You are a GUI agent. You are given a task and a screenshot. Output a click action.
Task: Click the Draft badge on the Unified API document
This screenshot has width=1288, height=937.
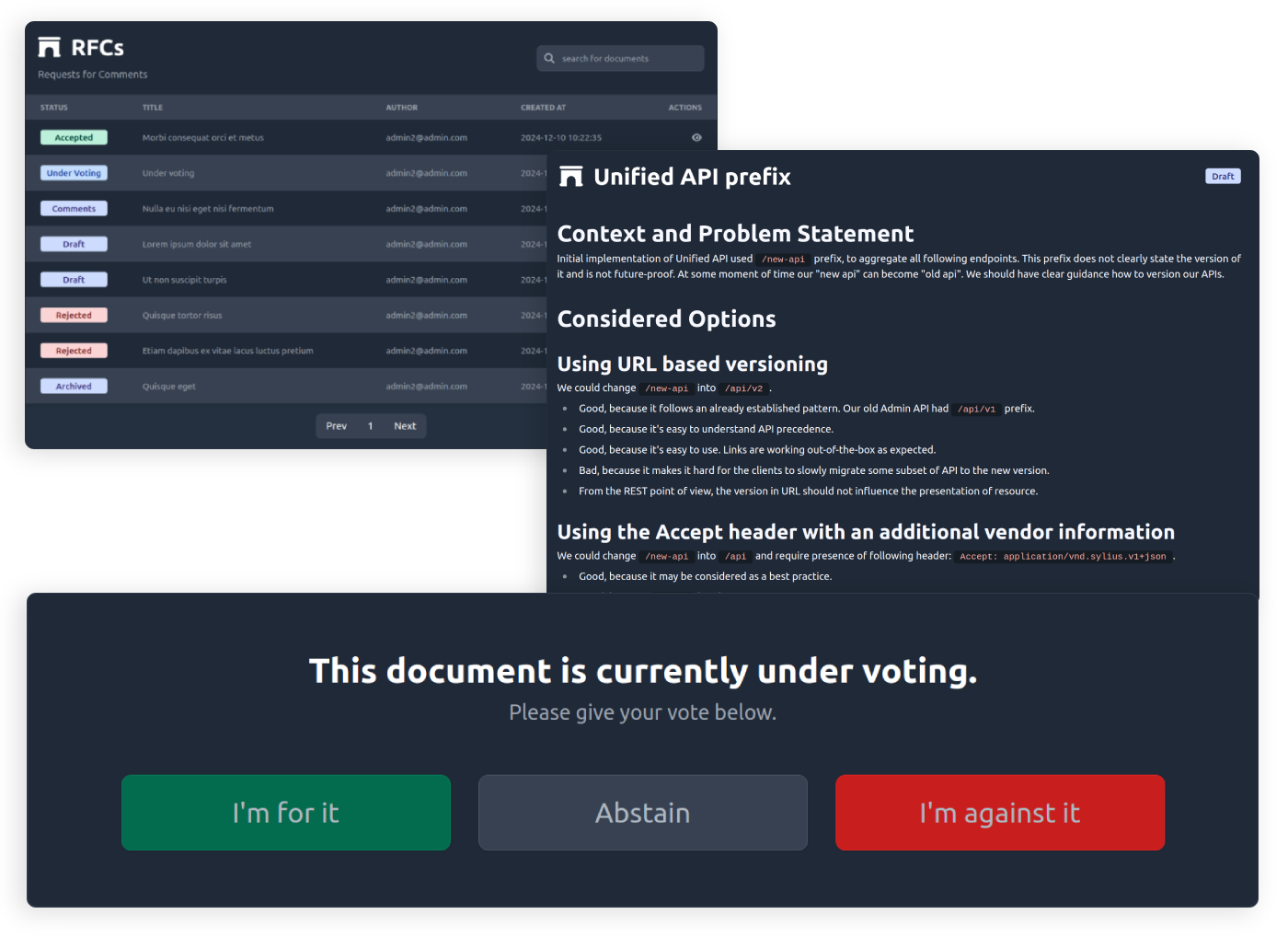(x=1223, y=176)
